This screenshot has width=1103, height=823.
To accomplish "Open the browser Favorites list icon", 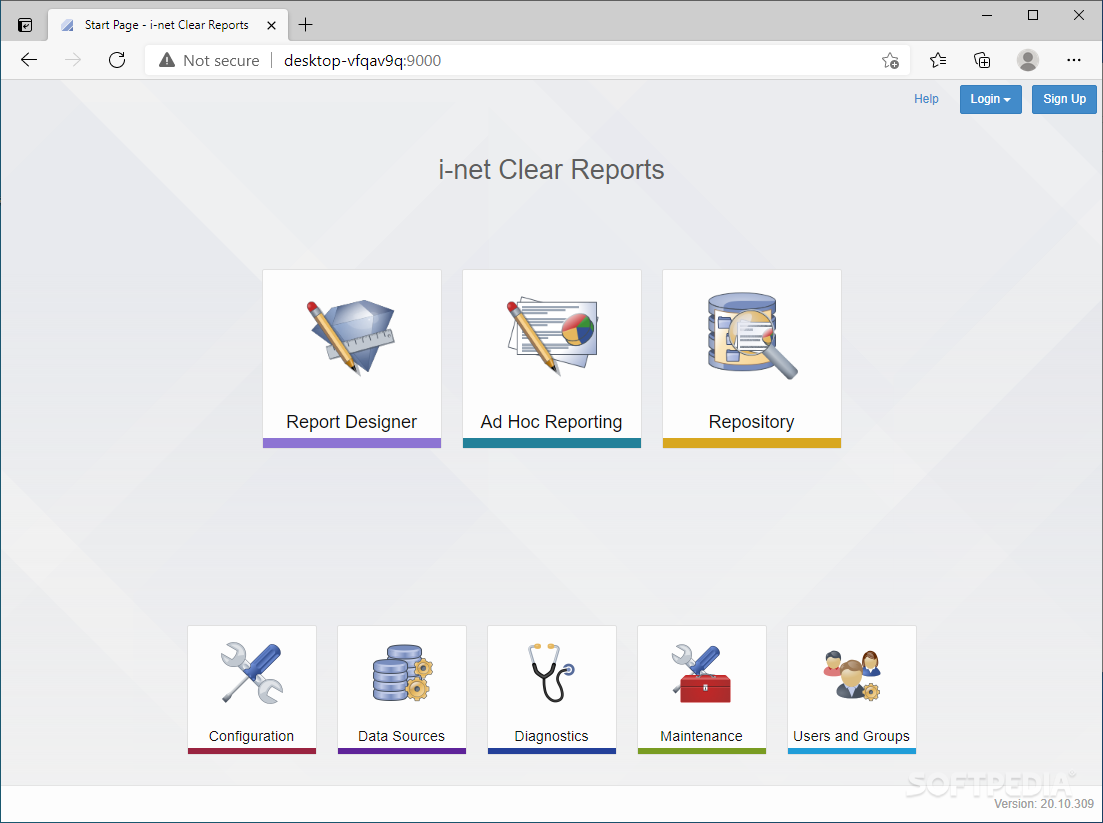I will point(938,60).
